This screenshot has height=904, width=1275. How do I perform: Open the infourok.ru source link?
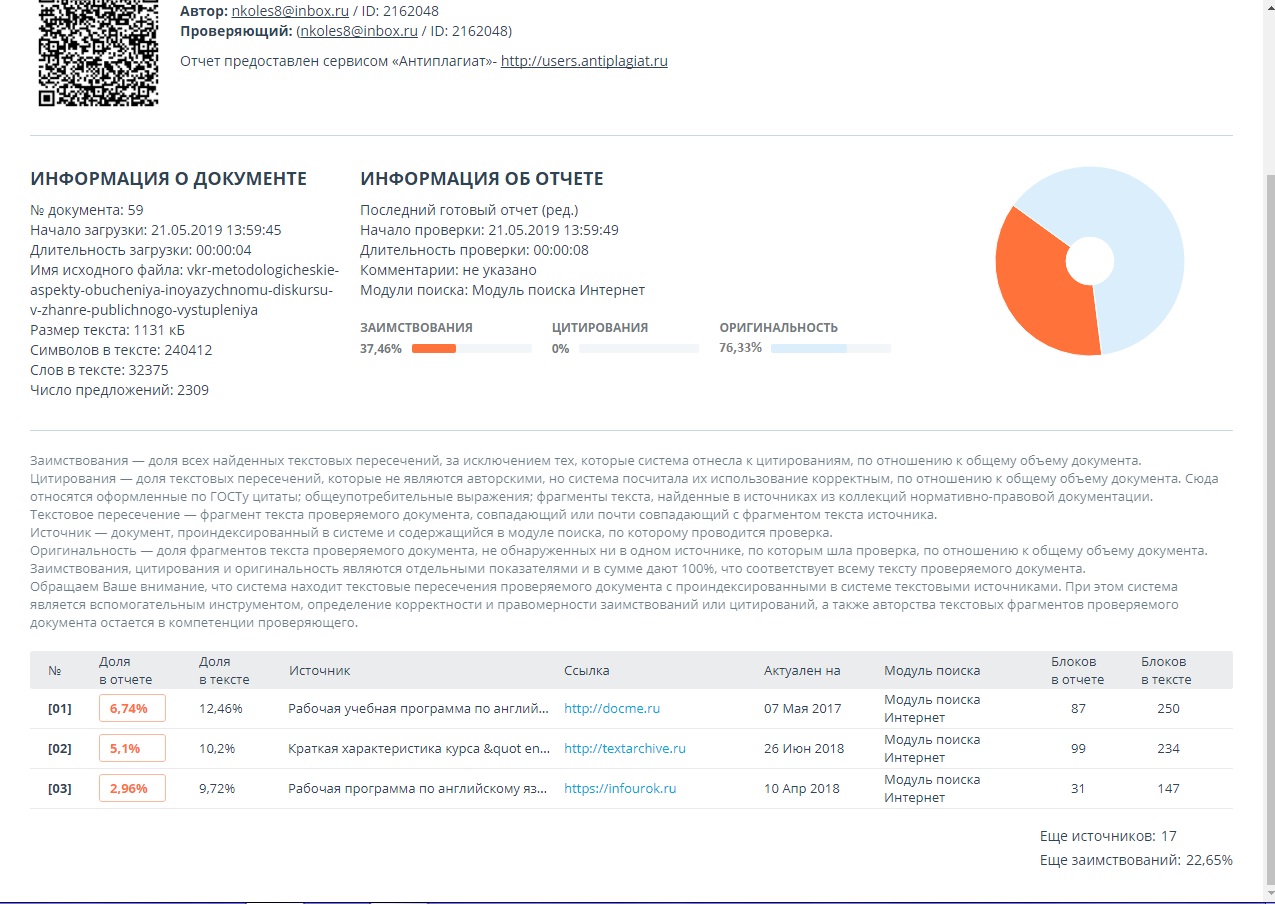[x=620, y=789]
